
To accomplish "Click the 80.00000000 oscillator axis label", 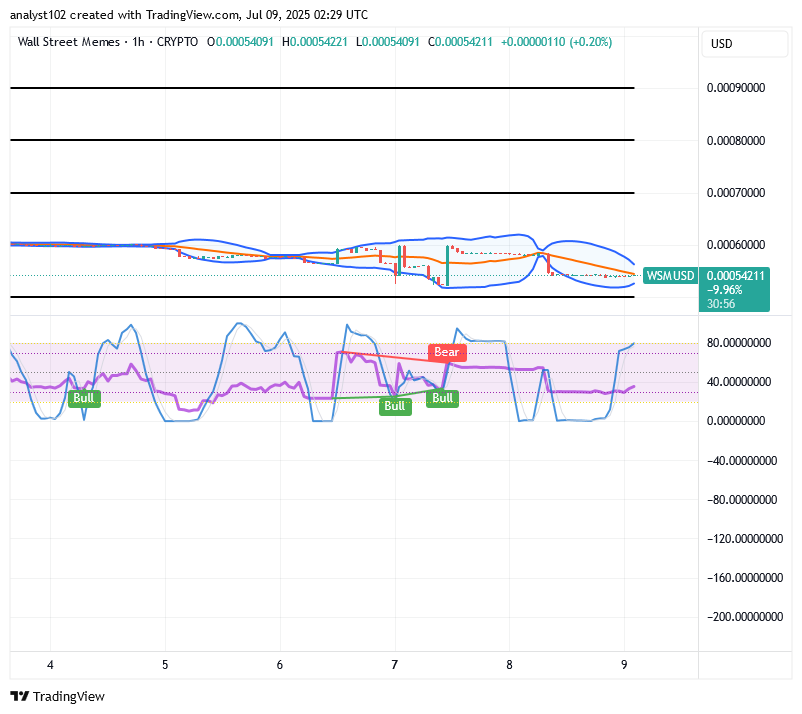I will (739, 343).
